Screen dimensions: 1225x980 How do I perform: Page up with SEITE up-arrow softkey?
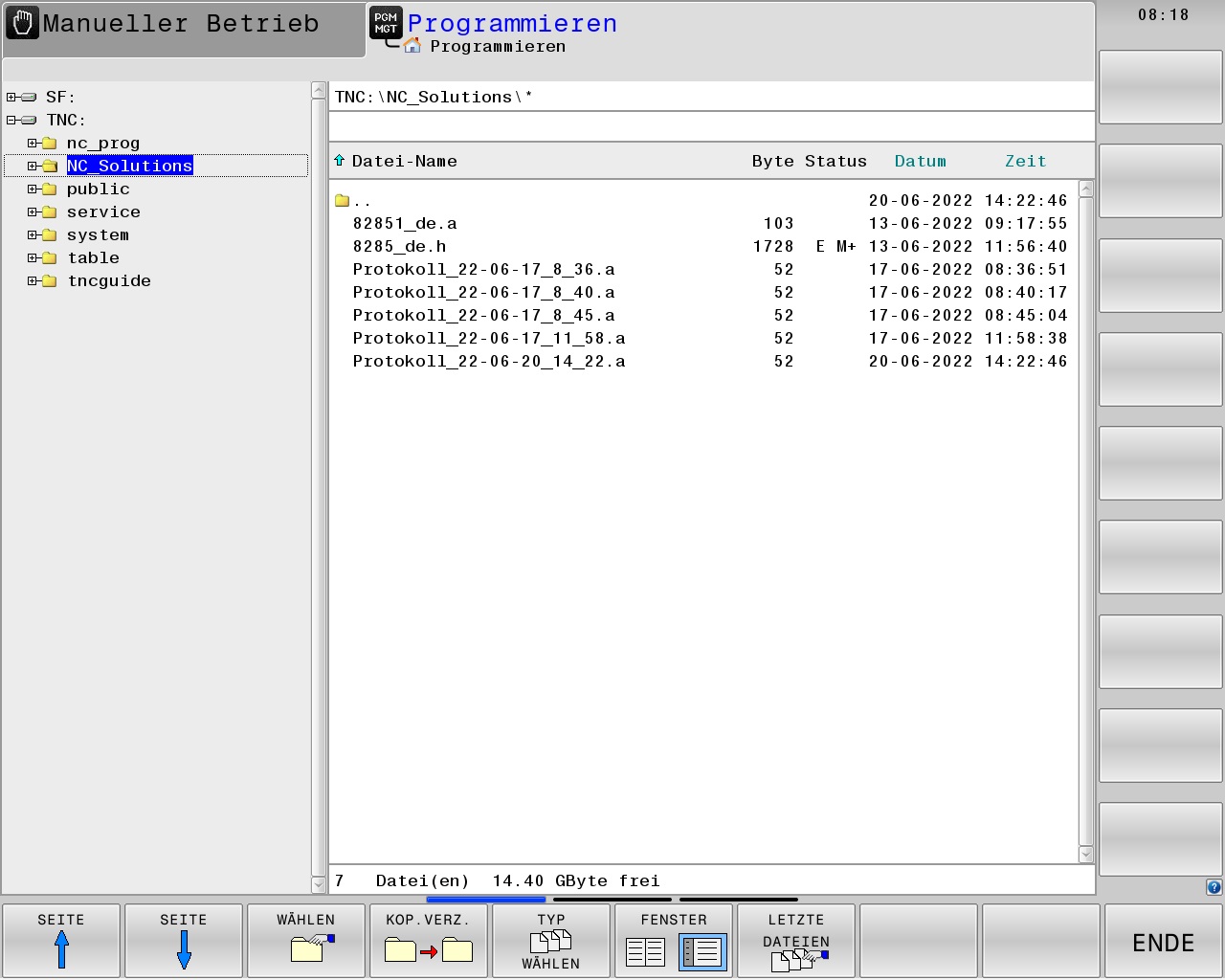click(x=61, y=941)
